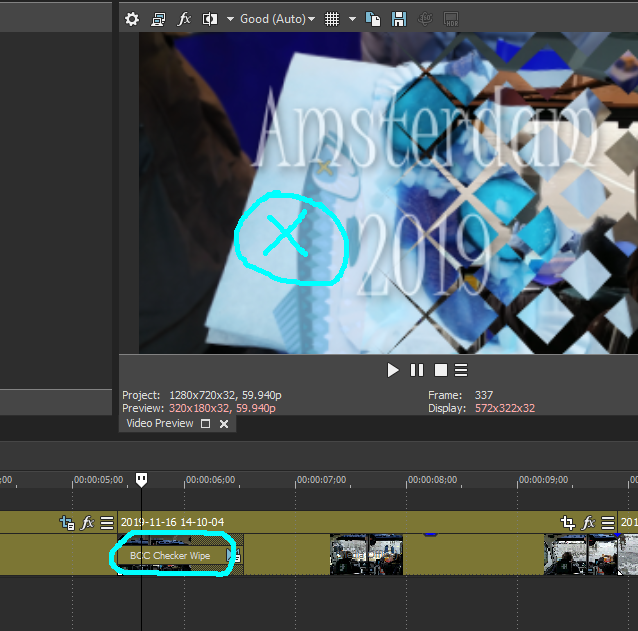Click the 00:00:07;00 ruler mark
This screenshot has width=638, height=631.
pos(321,480)
